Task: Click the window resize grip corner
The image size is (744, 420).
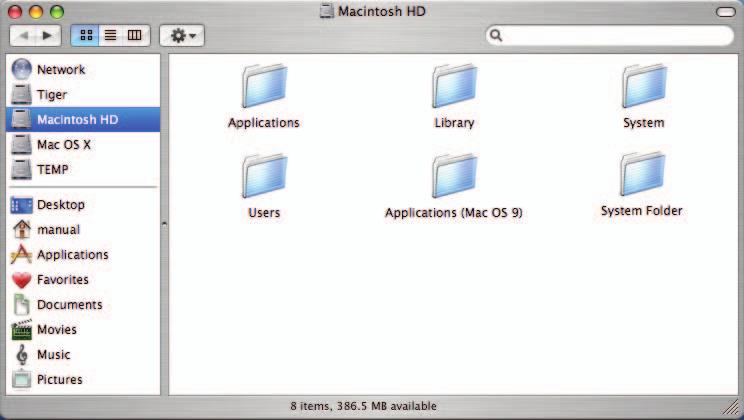Action: point(731,407)
